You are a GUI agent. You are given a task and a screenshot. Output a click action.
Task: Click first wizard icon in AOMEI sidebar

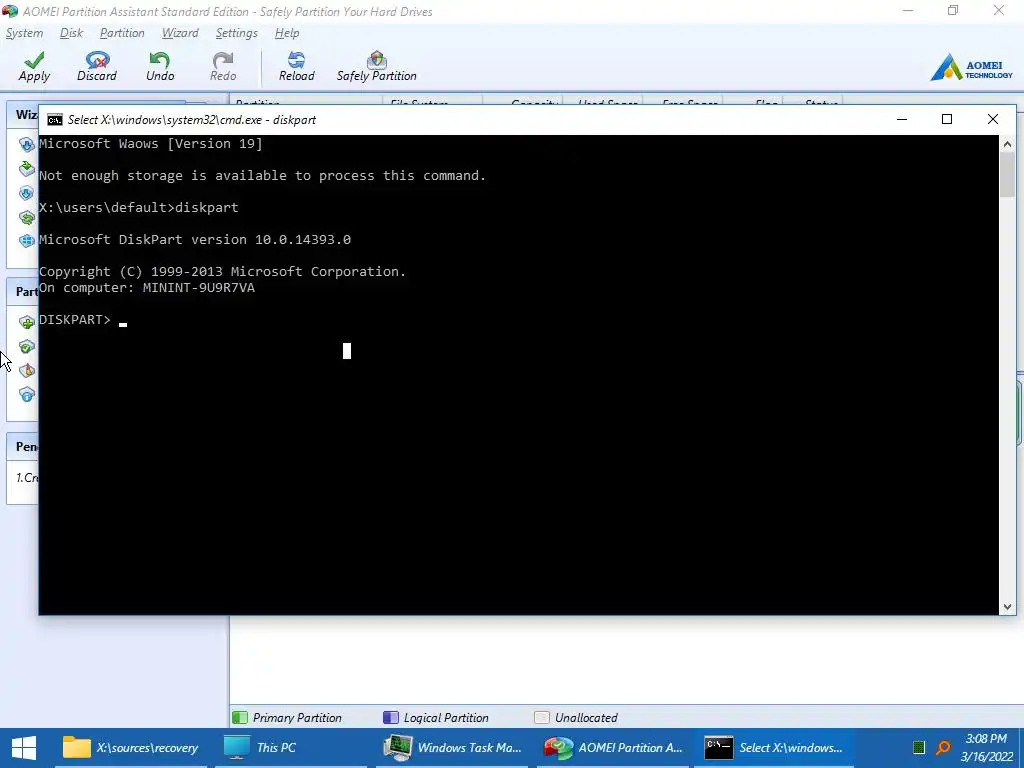[27, 144]
